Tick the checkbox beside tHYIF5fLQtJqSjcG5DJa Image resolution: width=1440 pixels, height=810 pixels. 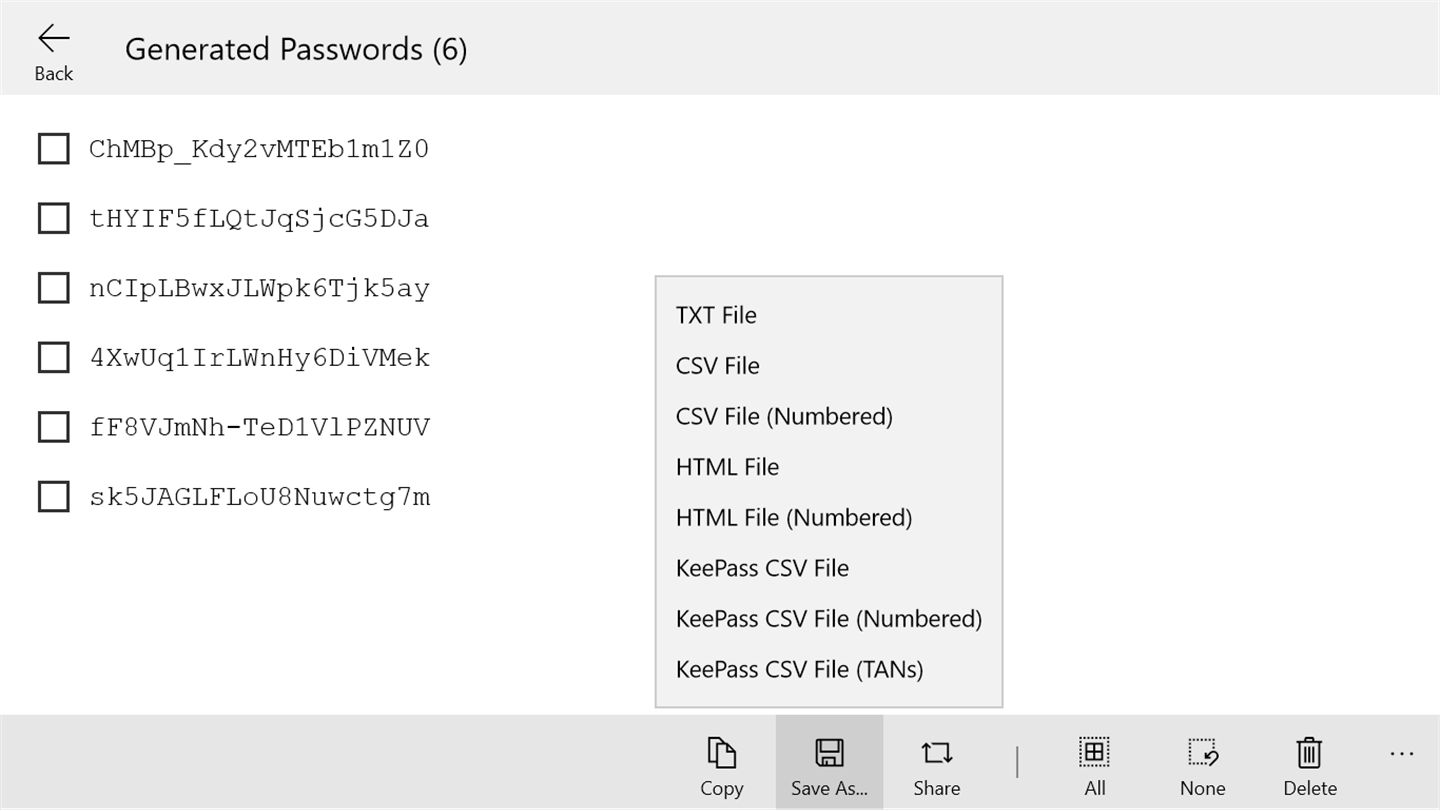pos(53,218)
